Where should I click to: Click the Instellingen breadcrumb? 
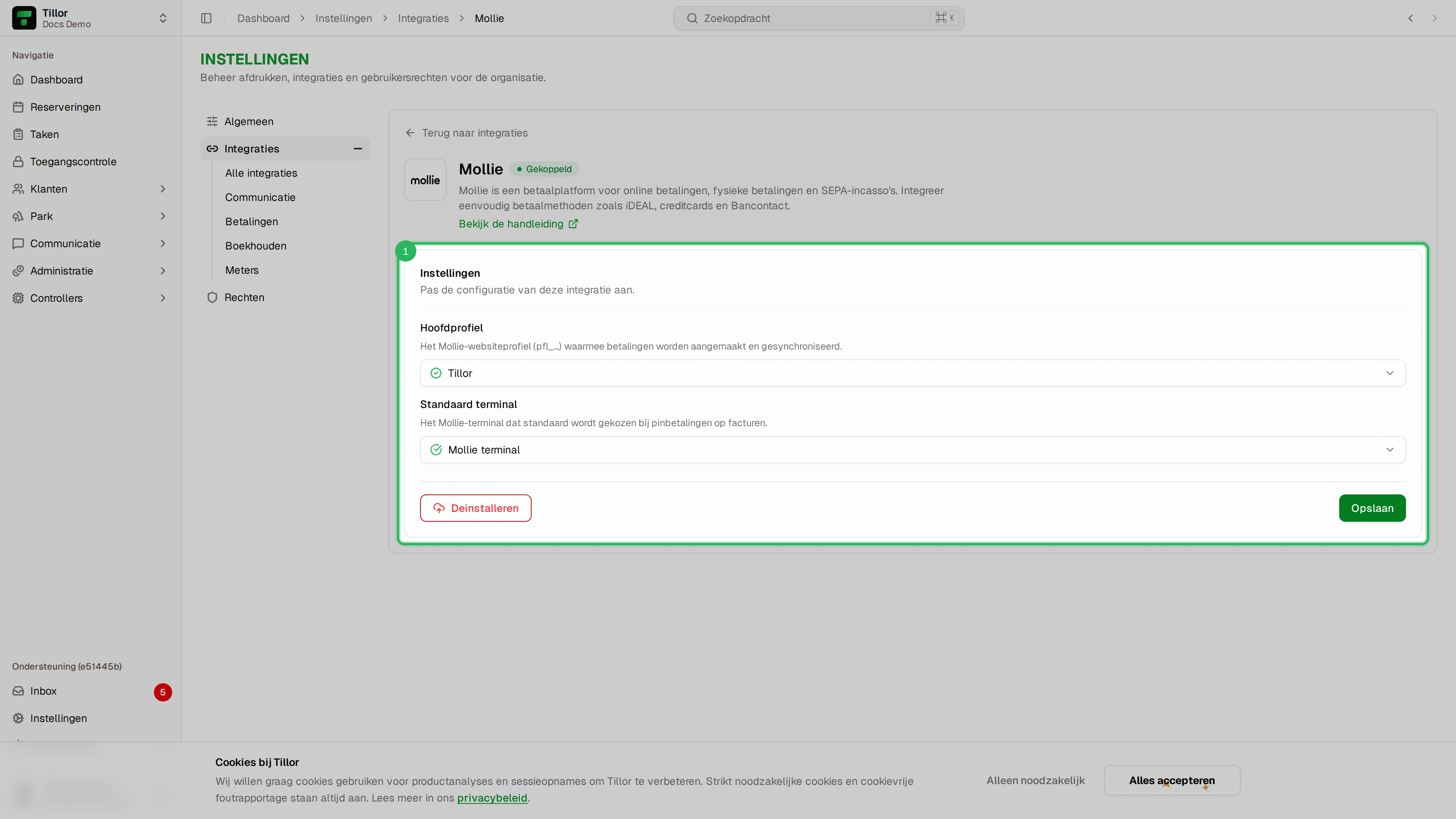[344, 18]
